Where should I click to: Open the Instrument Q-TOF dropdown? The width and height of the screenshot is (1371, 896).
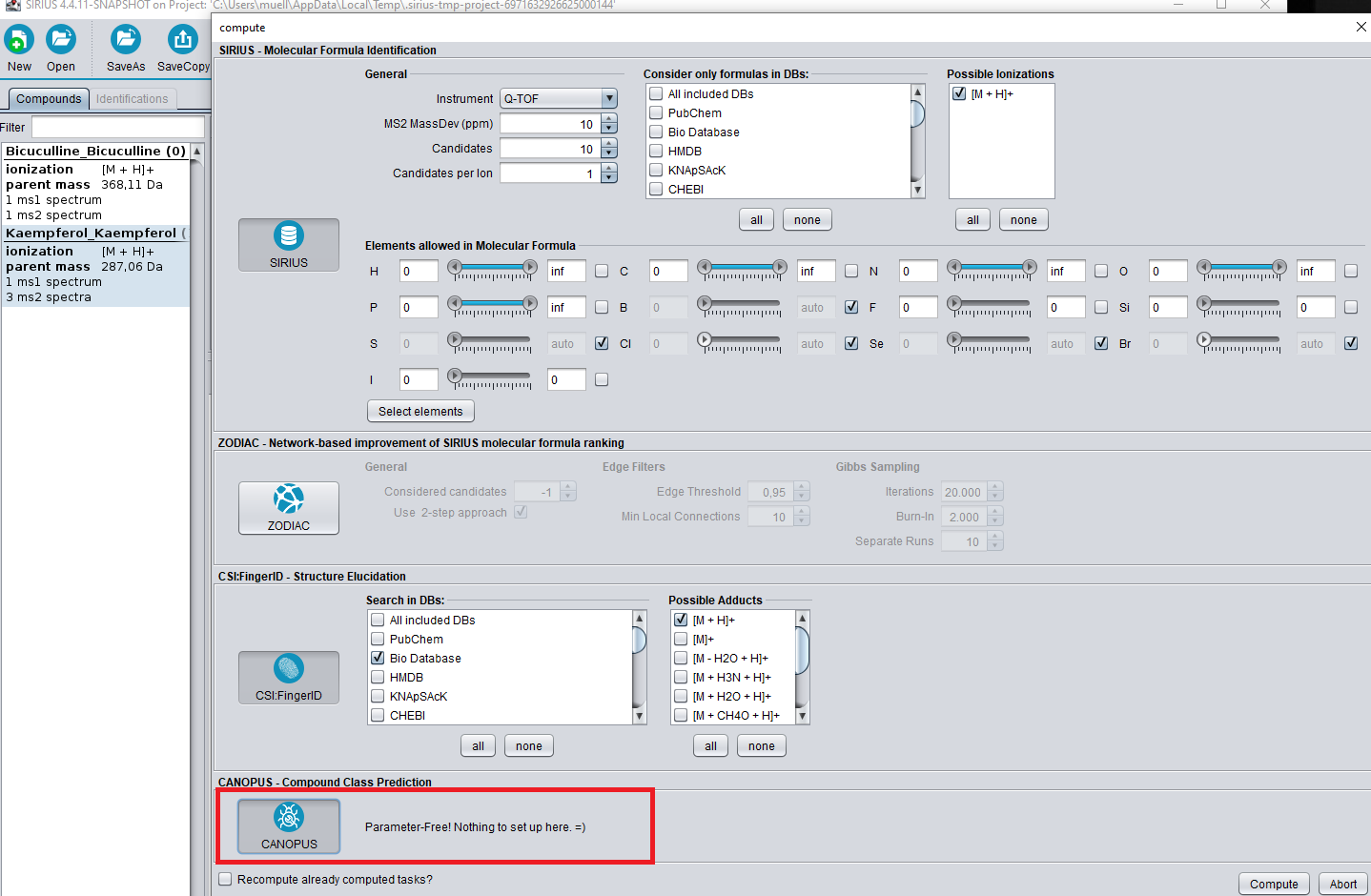560,98
